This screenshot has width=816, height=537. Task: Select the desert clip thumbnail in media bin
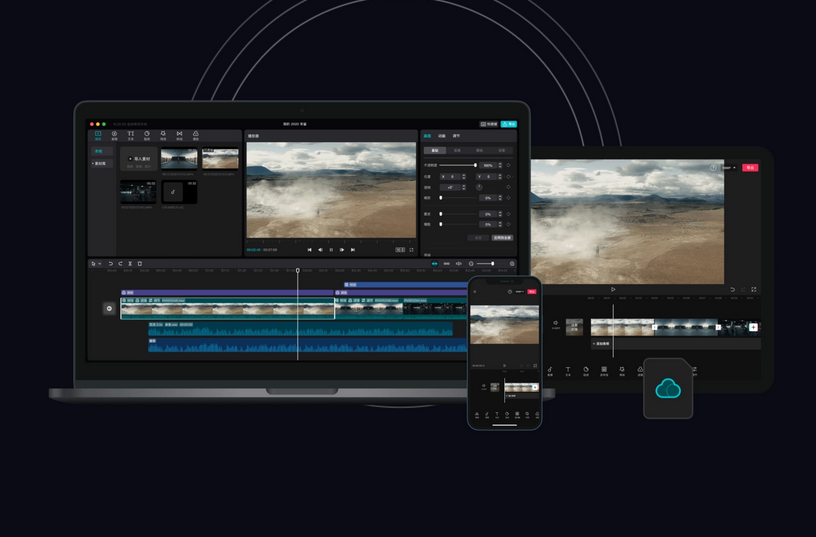(x=220, y=159)
